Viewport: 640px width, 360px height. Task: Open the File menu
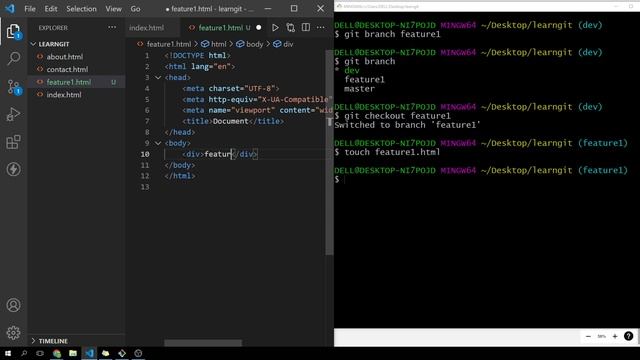pyautogui.click(x=30, y=9)
